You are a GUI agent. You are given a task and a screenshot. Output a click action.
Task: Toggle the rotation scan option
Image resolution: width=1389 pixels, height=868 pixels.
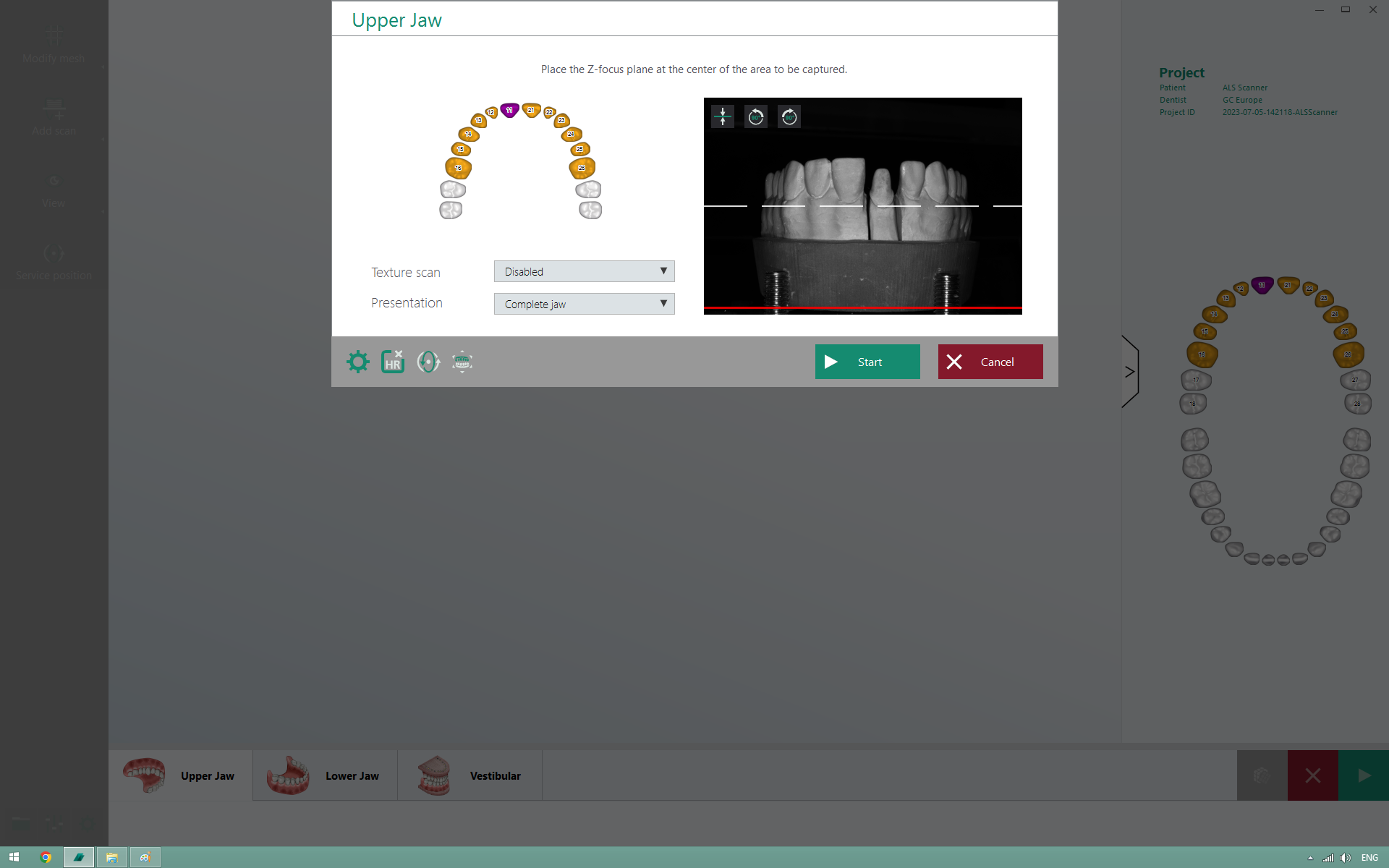coord(428,362)
